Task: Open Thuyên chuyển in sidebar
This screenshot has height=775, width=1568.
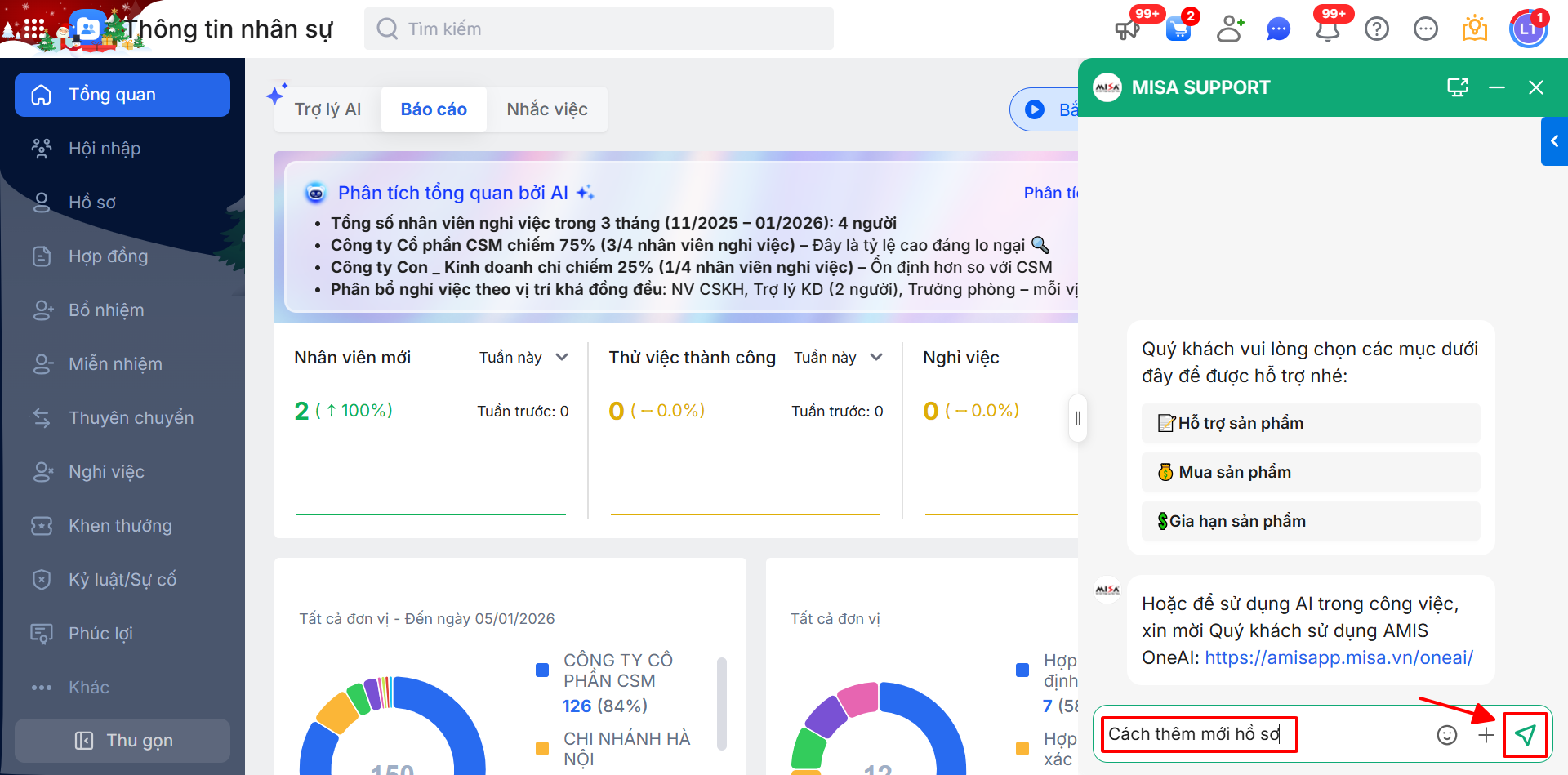Action: click(122, 418)
